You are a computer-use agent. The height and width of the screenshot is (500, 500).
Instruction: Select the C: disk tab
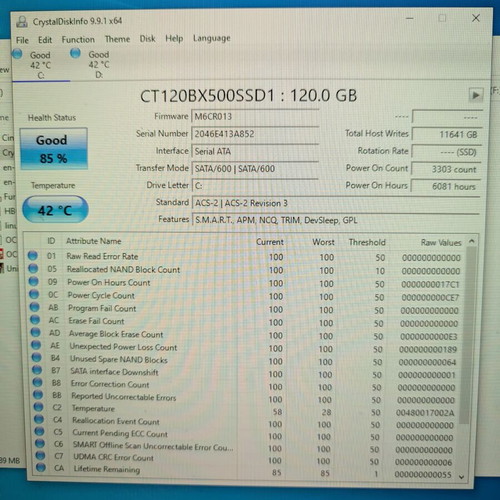pyautogui.click(x=41, y=65)
